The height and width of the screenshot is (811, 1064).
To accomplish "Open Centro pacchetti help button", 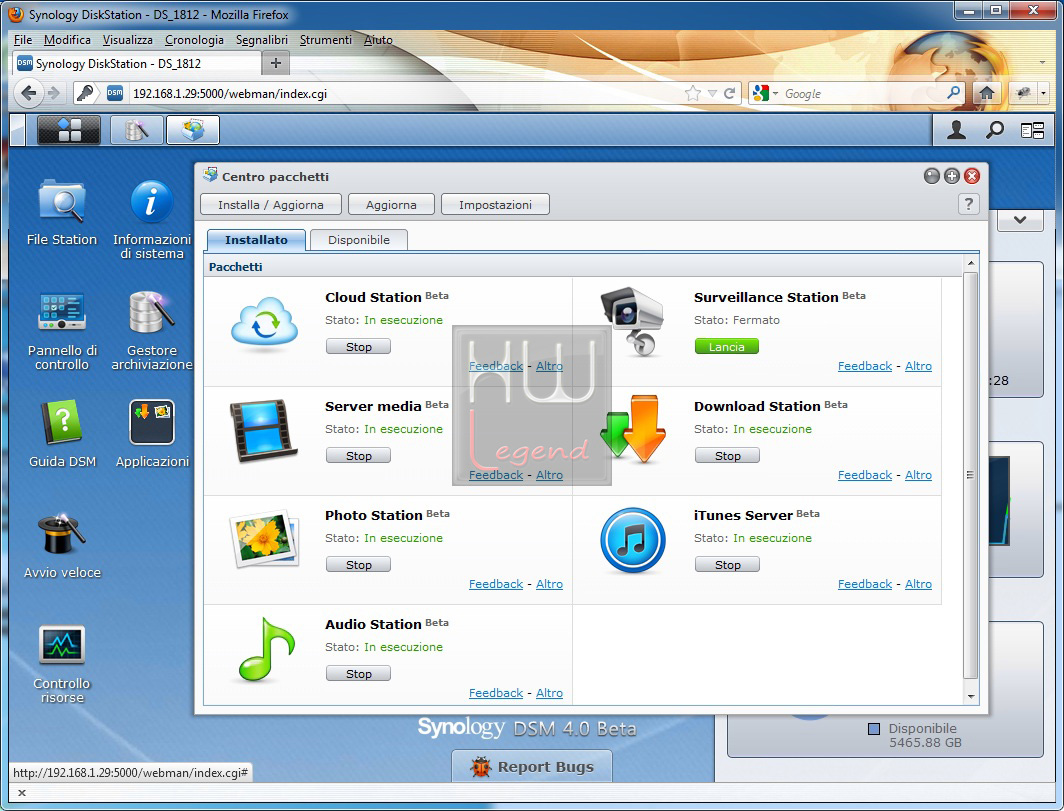I will [968, 204].
